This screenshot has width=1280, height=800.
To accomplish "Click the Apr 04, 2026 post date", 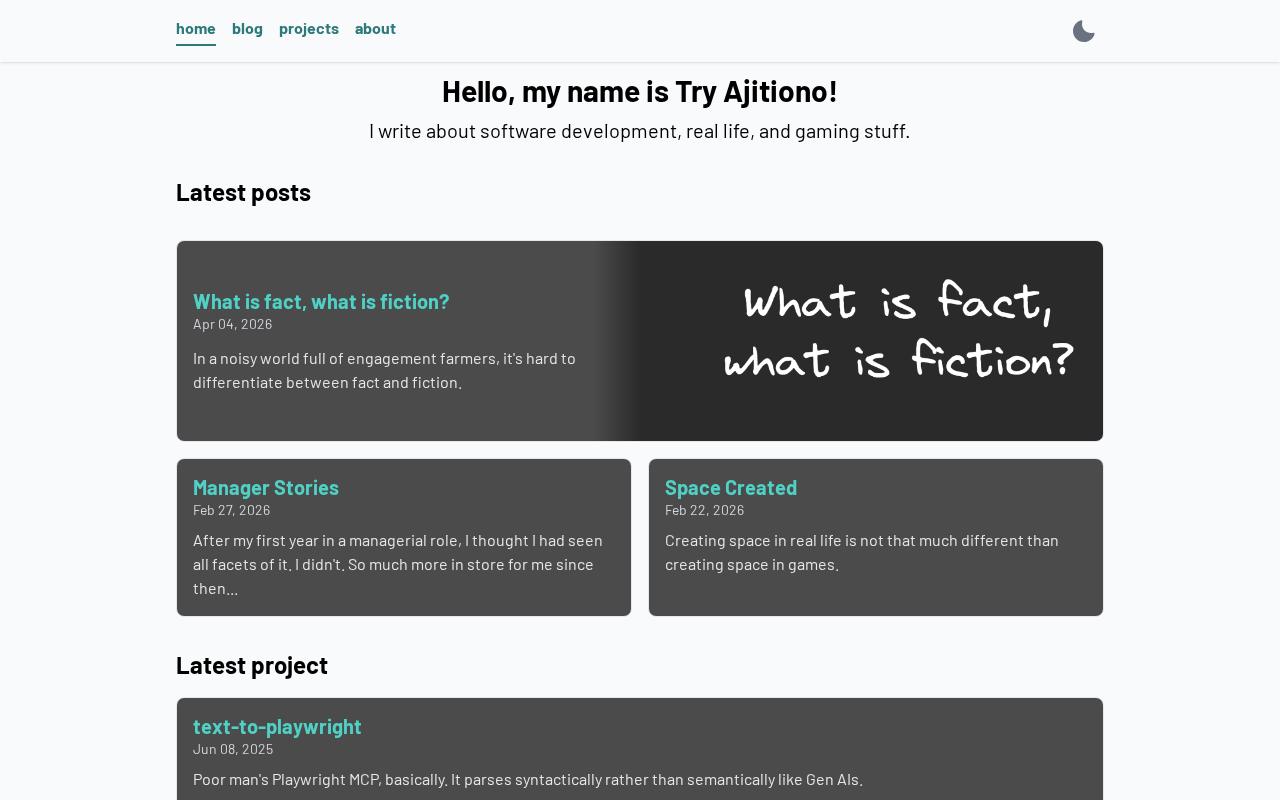I will point(233,324).
